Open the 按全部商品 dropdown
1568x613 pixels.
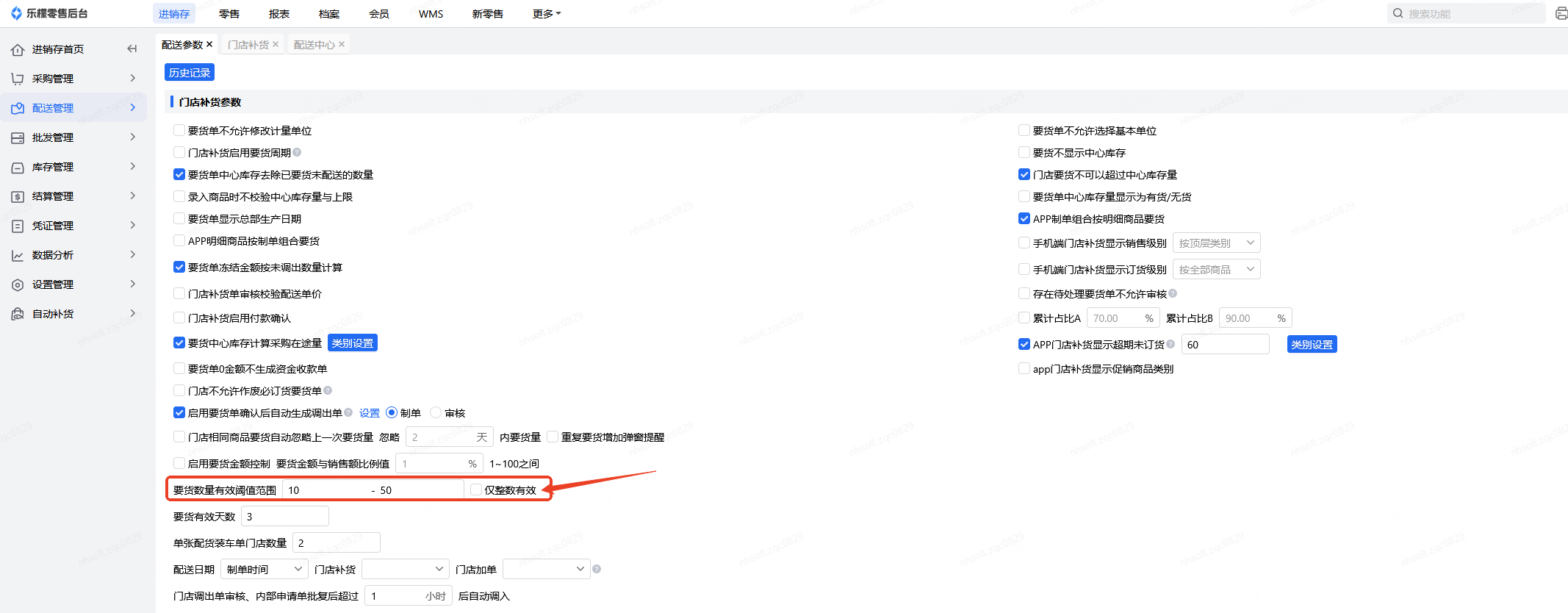click(x=1217, y=269)
